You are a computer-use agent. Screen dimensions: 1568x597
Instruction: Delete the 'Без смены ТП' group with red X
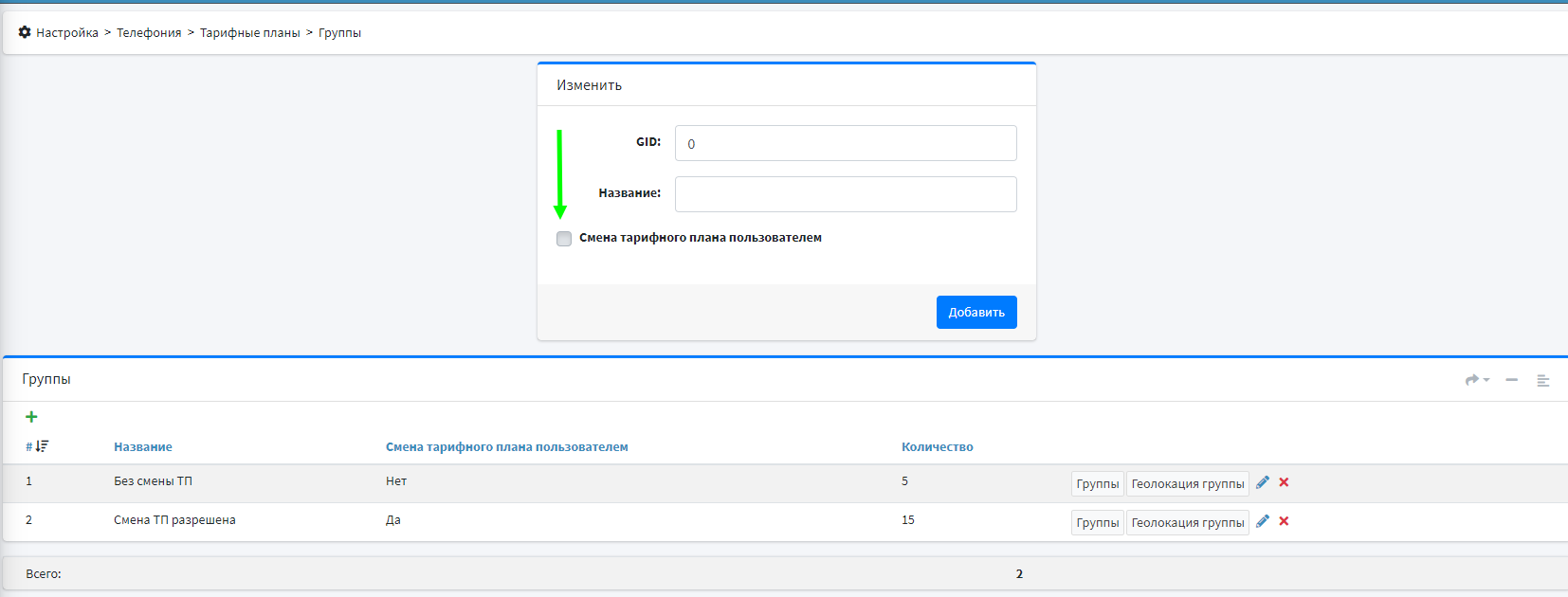click(x=1284, y=482)
